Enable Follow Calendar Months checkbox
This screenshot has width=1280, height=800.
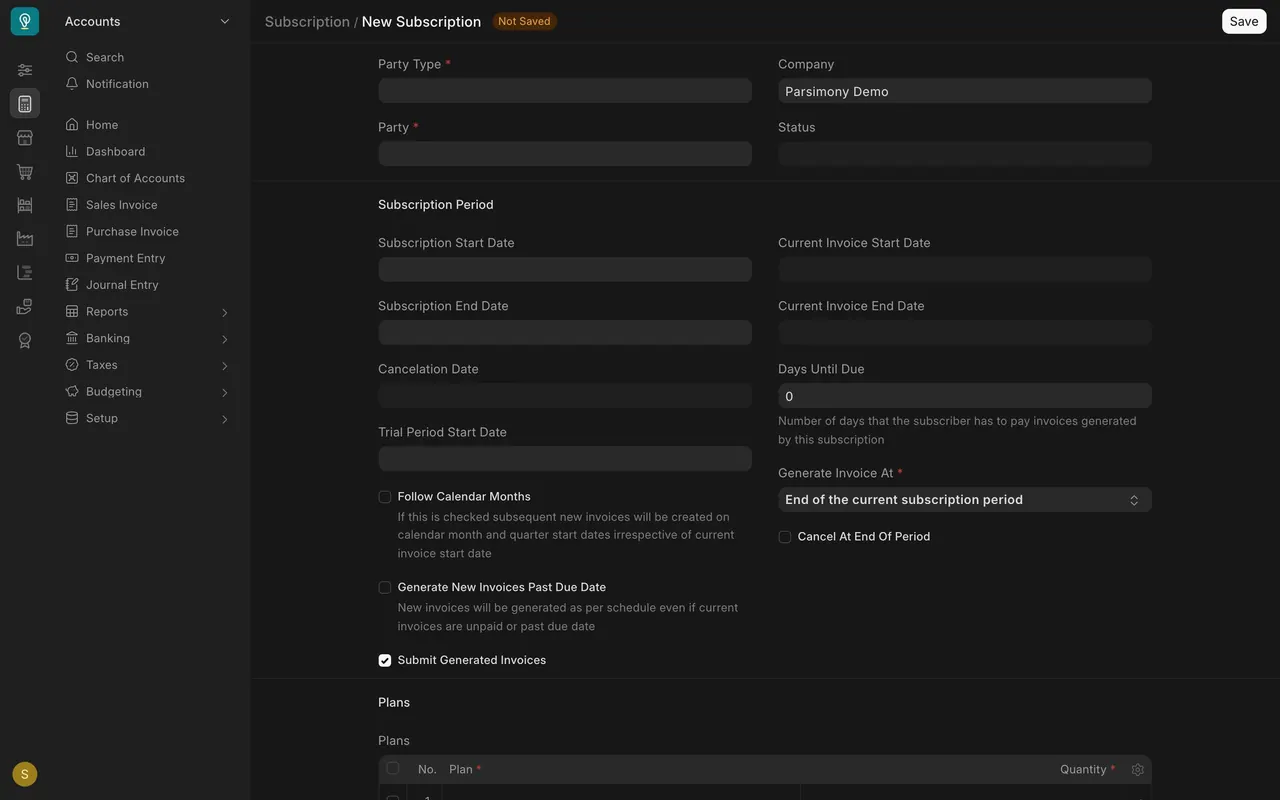click(x=385, y=497)
